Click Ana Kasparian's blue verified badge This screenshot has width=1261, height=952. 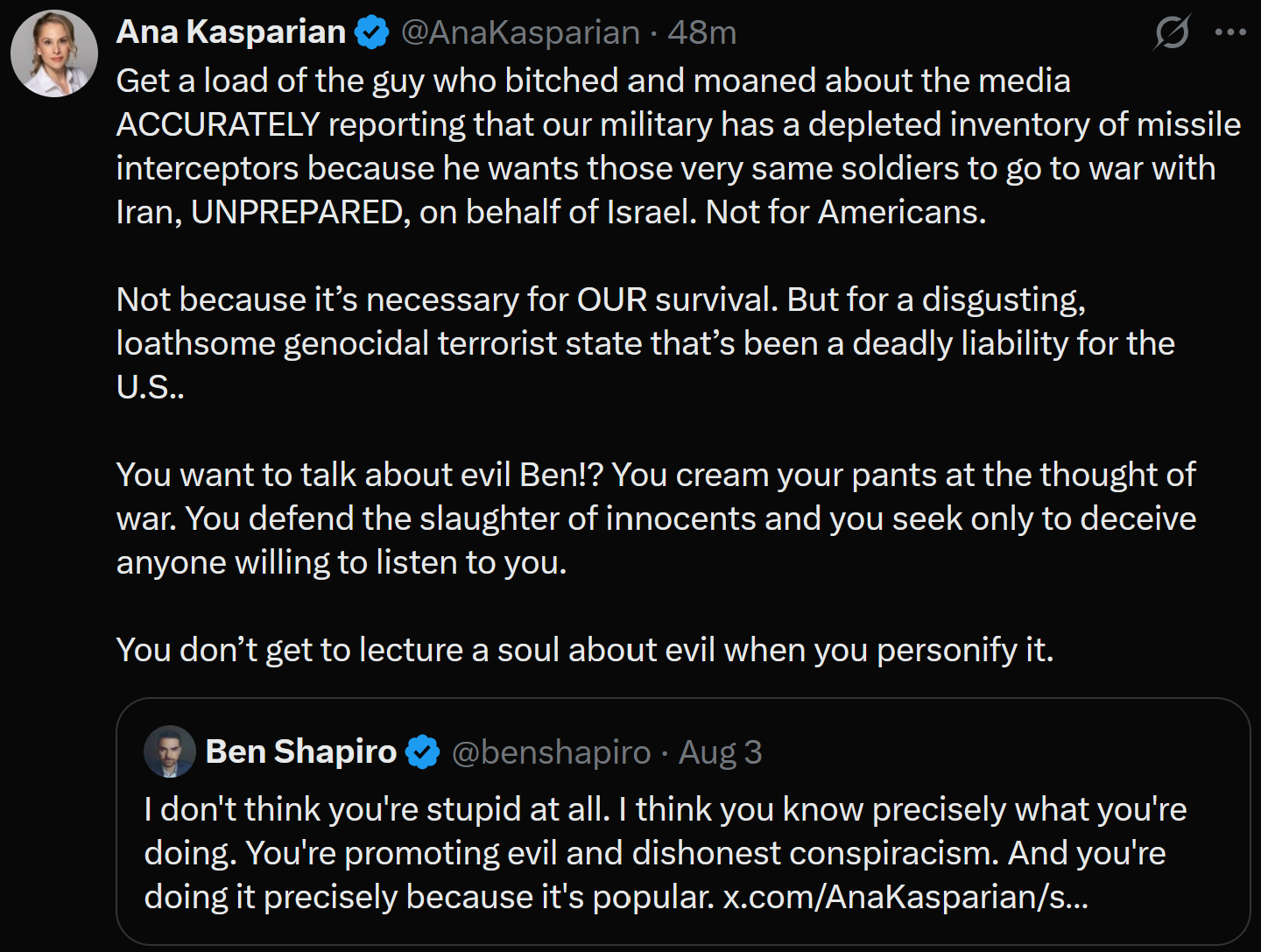click(372, 33)
